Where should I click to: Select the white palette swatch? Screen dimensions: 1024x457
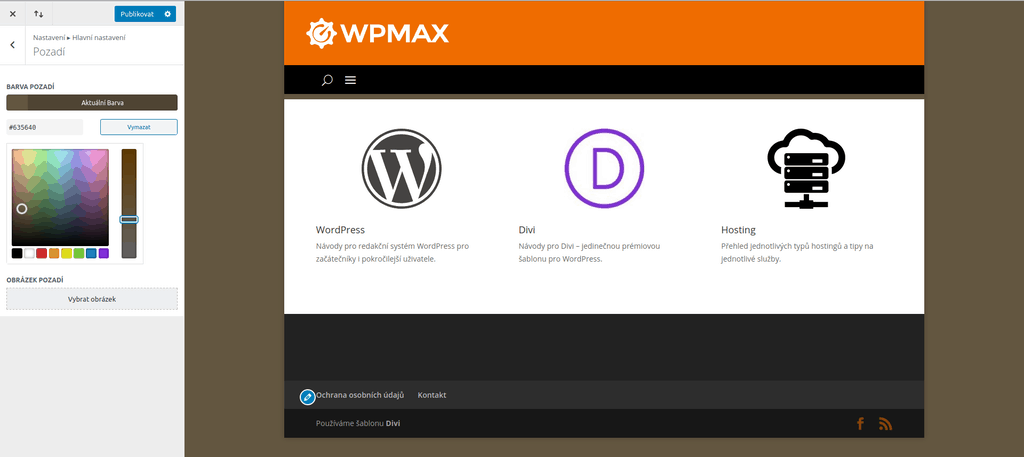click(29, 253)
